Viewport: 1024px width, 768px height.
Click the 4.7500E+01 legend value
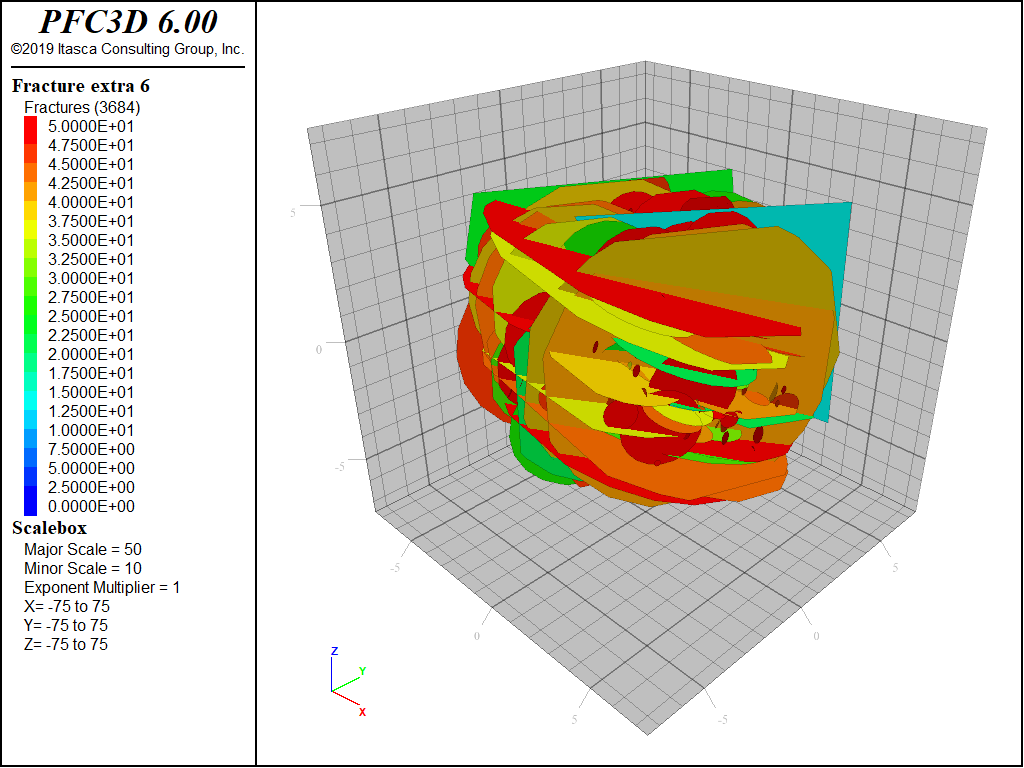[x=91, y=145]
